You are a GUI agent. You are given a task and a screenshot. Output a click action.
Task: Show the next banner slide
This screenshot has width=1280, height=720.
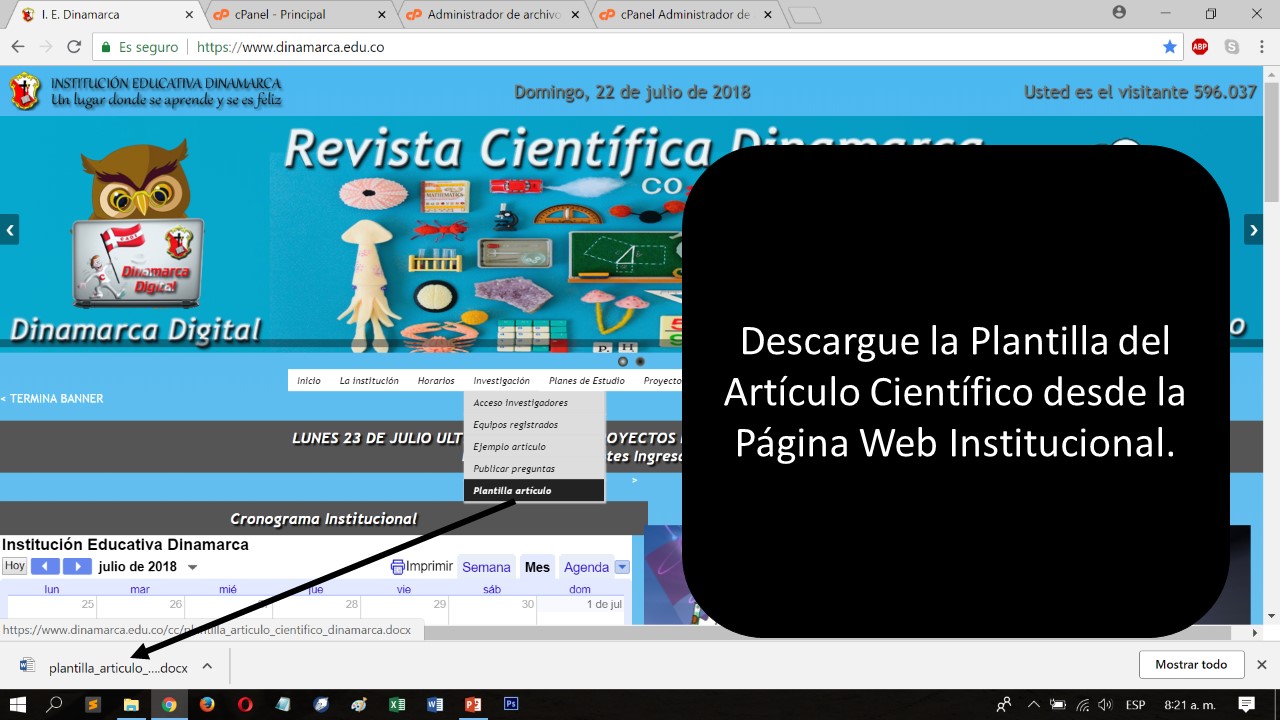pyautogui.click(x=1253, y=229)
